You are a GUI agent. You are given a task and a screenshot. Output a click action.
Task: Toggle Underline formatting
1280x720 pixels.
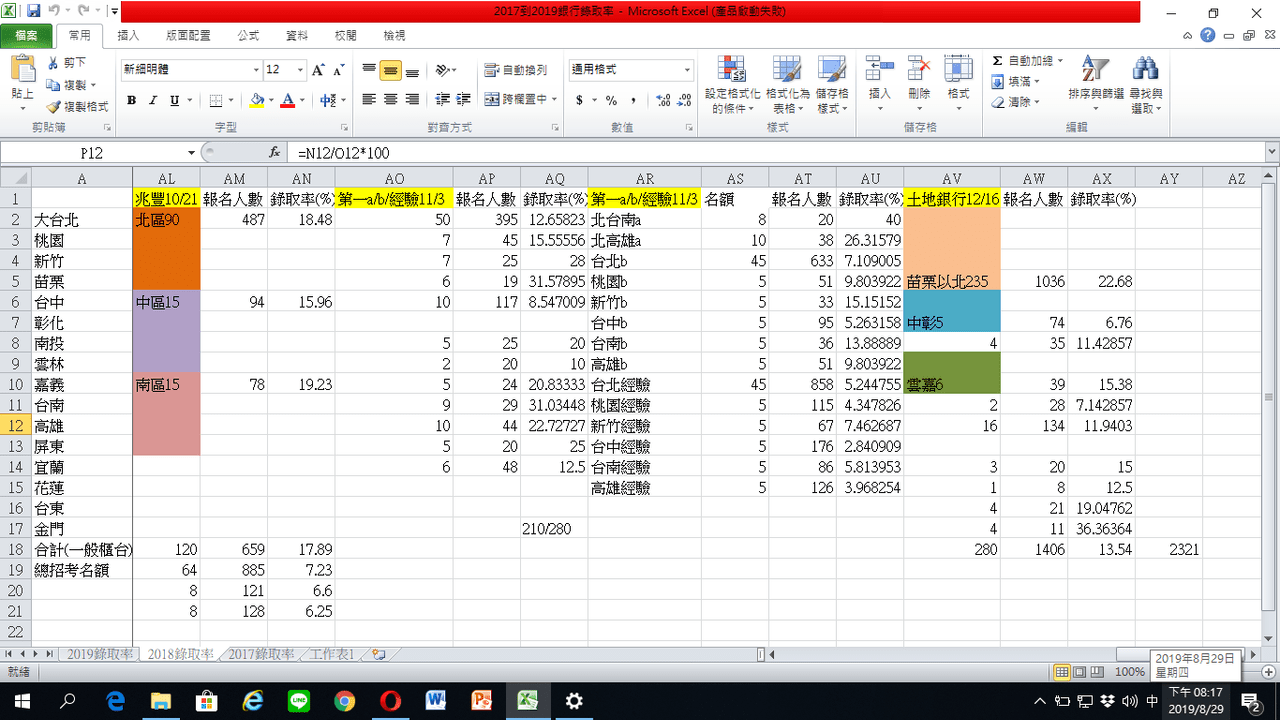(174, 100)
